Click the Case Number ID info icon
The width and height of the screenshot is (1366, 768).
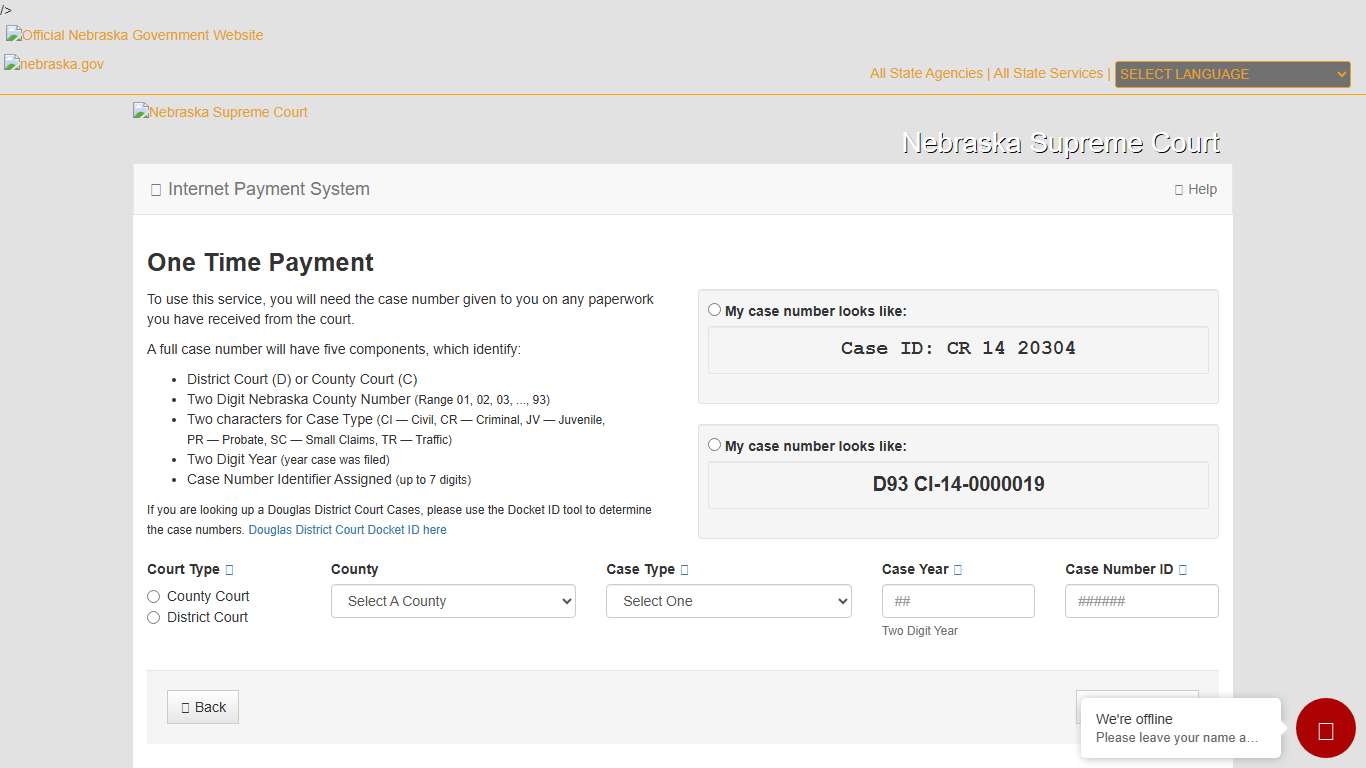click(x=1183, y=569)
